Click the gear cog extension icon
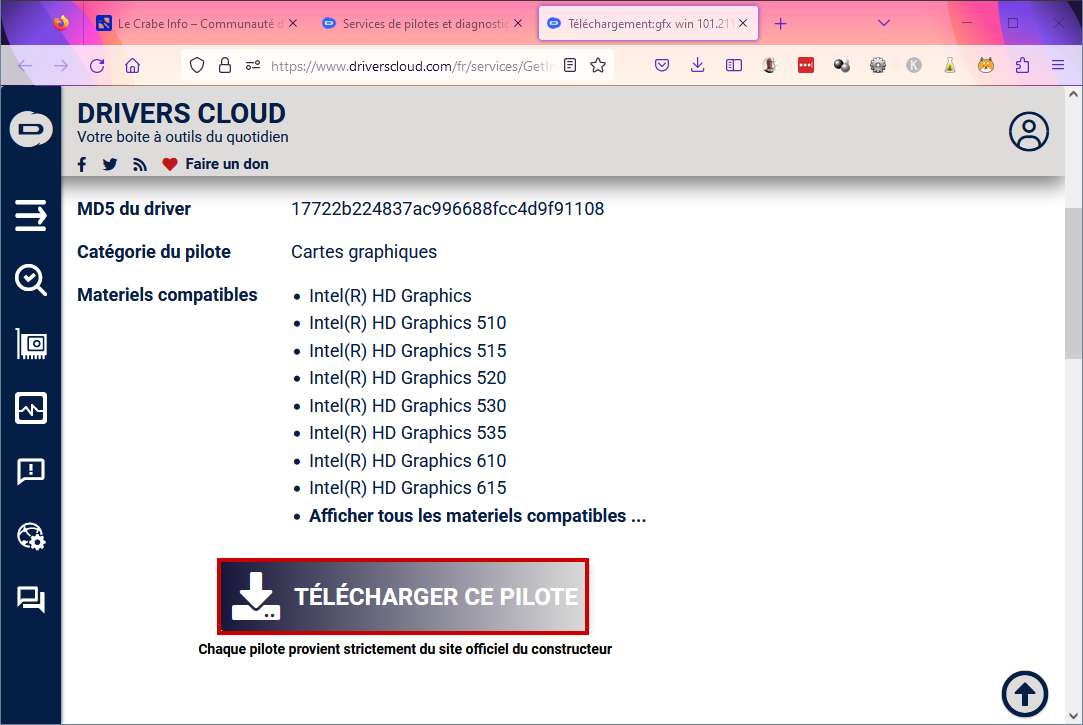This screenshot has width=1083, height=725. (878, 66)
